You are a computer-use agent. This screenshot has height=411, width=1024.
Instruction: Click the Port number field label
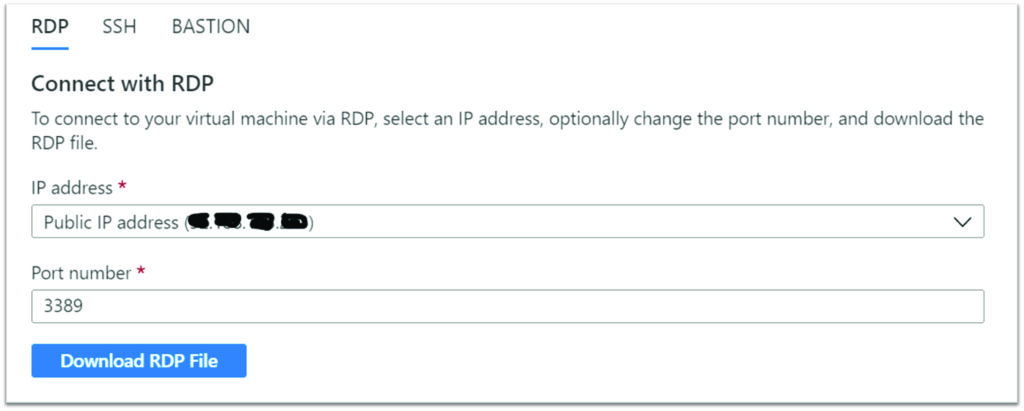[x=82, y=273]
